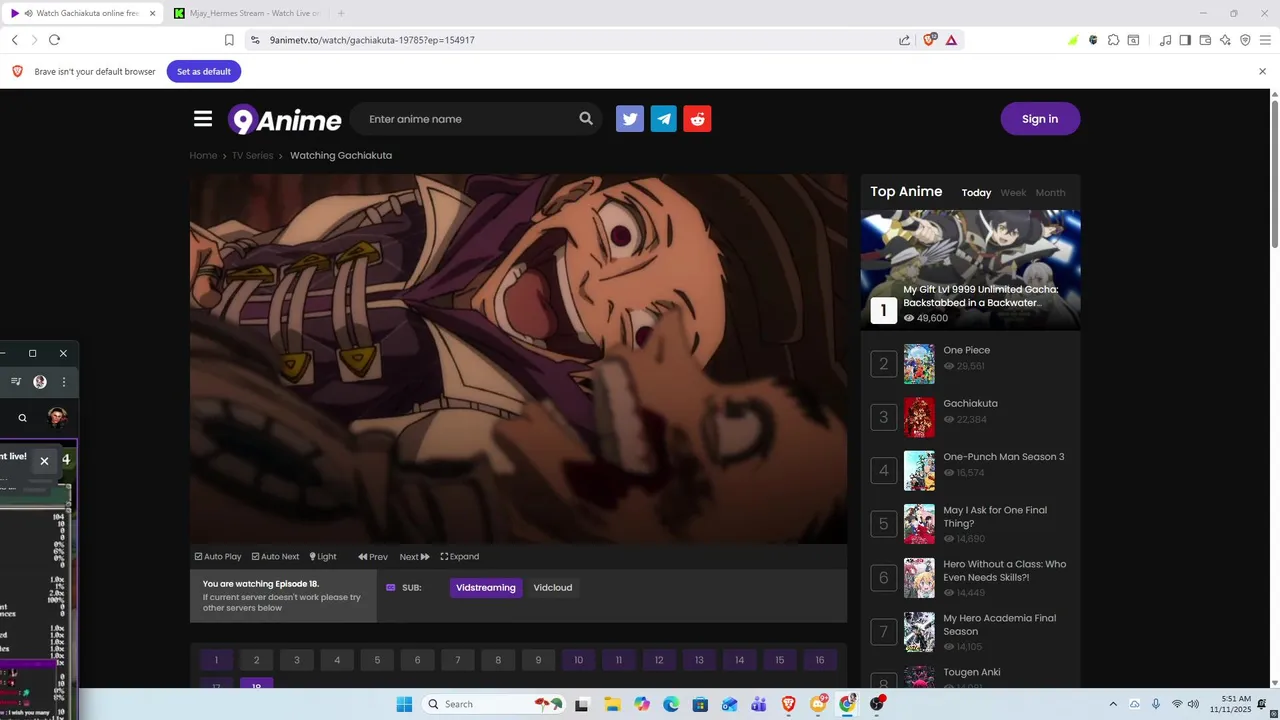The width and height of the screenshot is (1280, 720).
Task: Go to the next episode with Next
Action: (414, 557)
